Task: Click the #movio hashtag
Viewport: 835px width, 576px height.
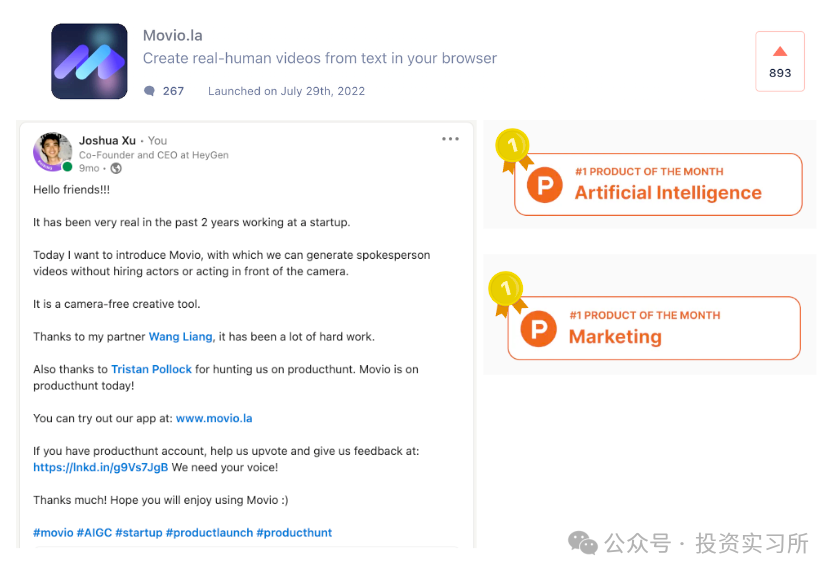Action: click(x=53, y=532)
